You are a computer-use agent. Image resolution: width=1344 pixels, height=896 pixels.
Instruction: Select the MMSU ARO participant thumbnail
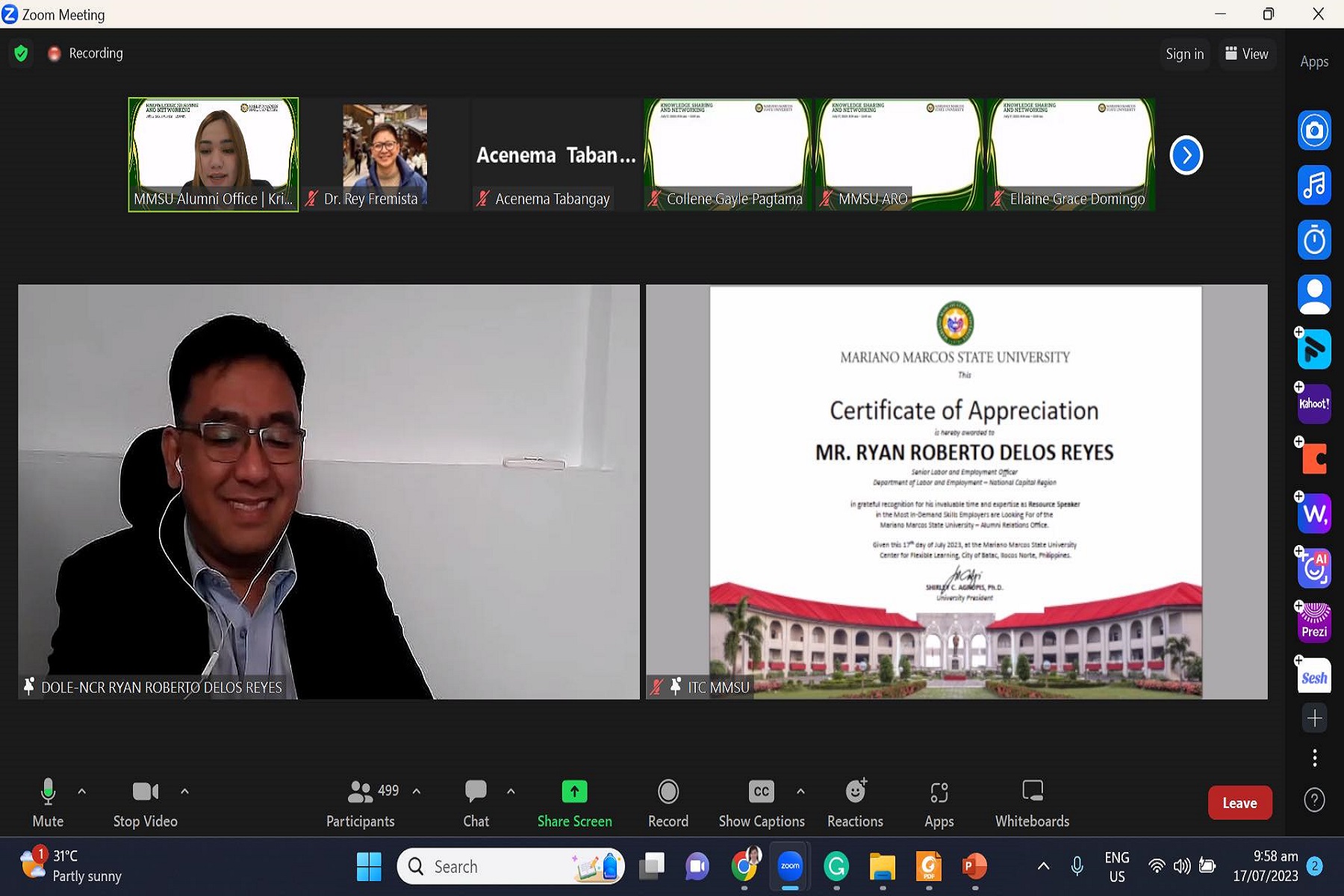900,155
